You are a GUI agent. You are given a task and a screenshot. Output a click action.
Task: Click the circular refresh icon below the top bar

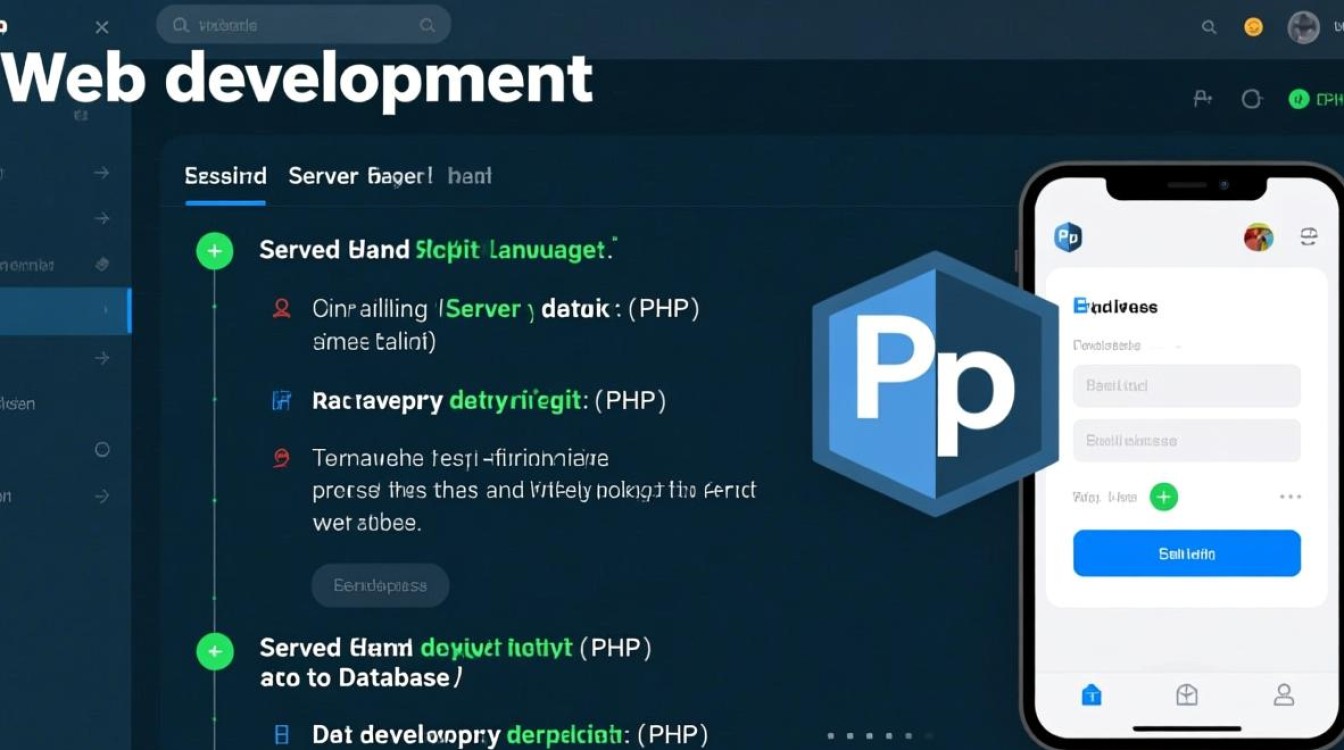point(1251,99)
